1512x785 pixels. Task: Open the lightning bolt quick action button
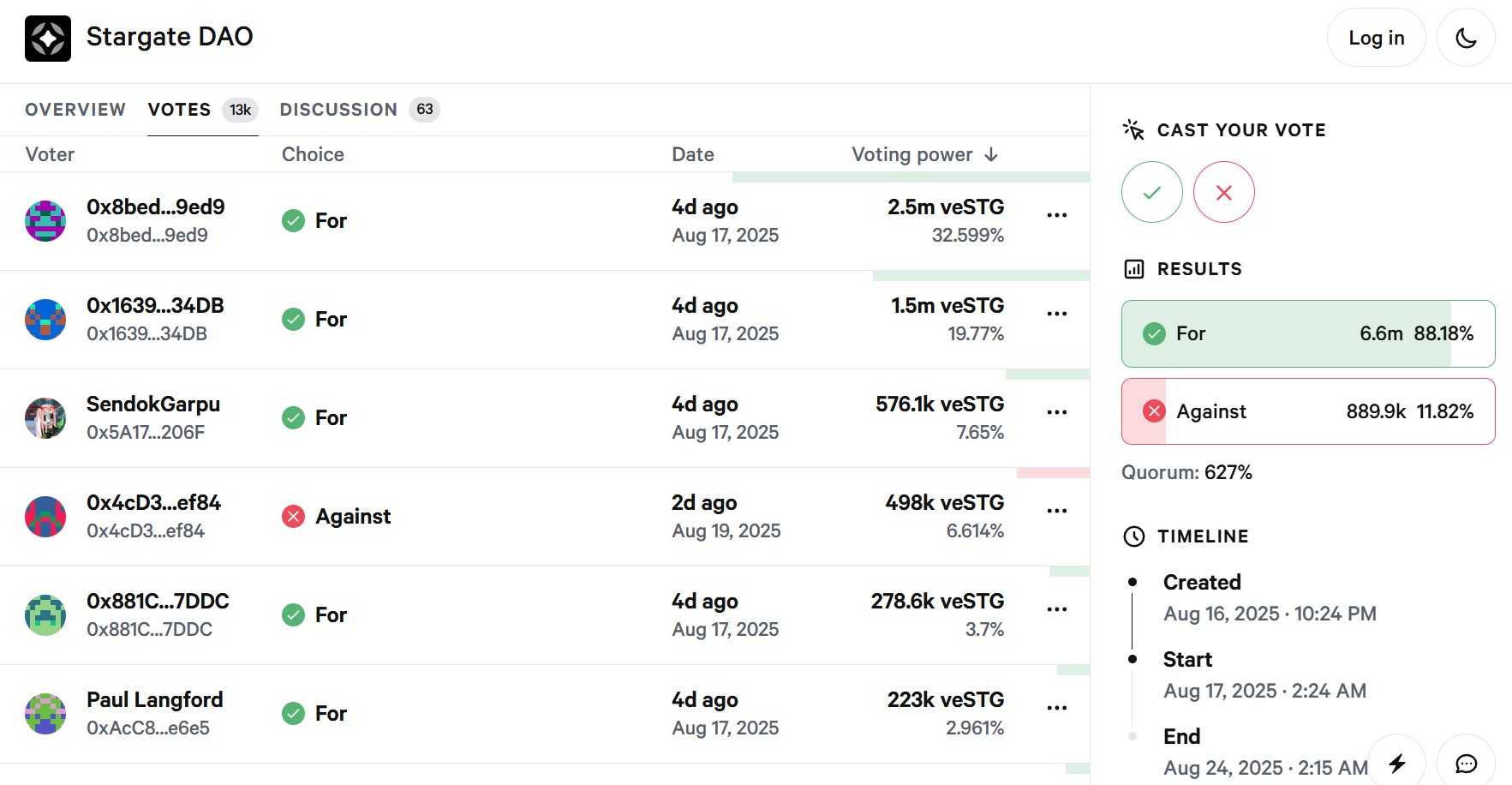1396,763
